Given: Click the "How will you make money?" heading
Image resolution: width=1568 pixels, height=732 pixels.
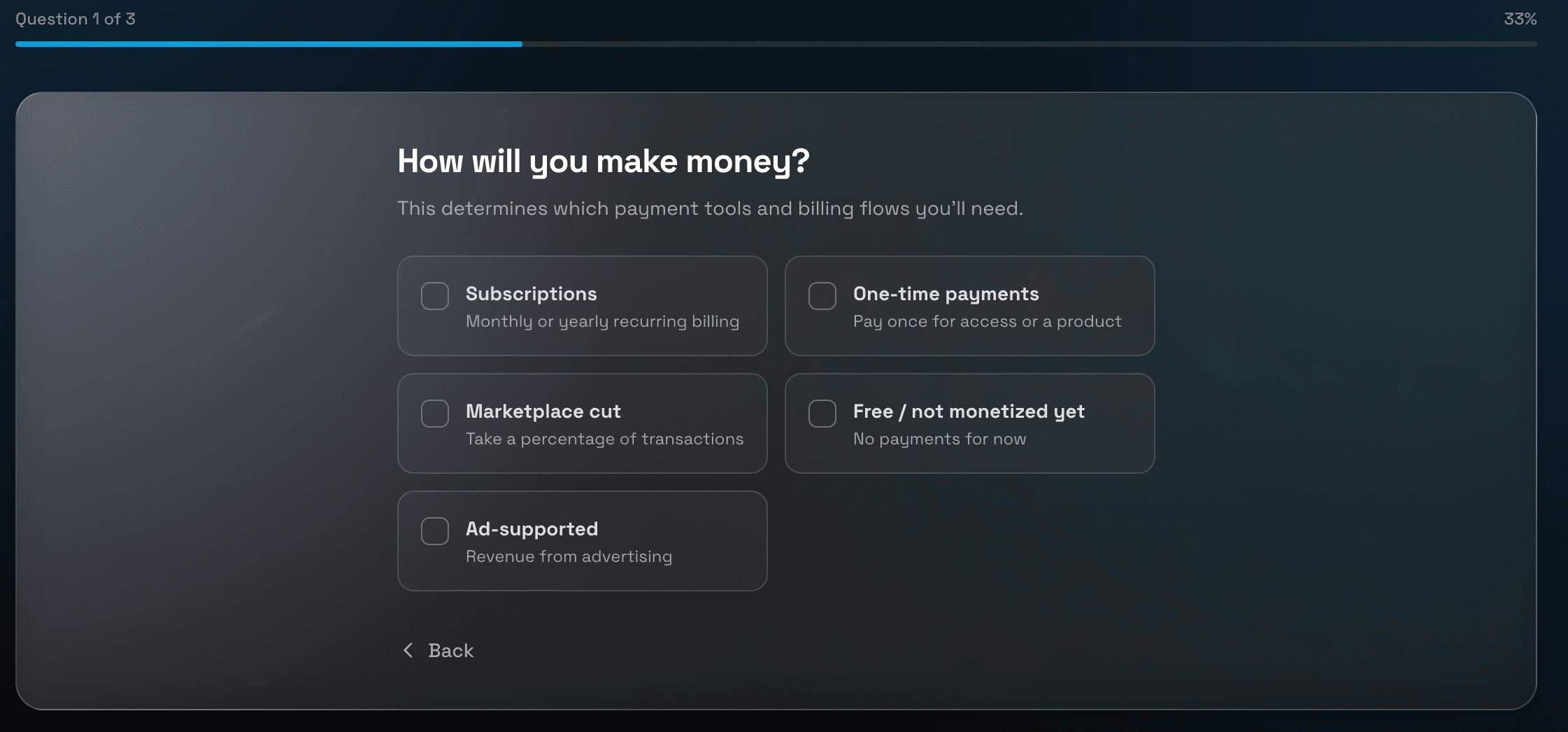Looking at the screenshot, I should pos(603,162).
